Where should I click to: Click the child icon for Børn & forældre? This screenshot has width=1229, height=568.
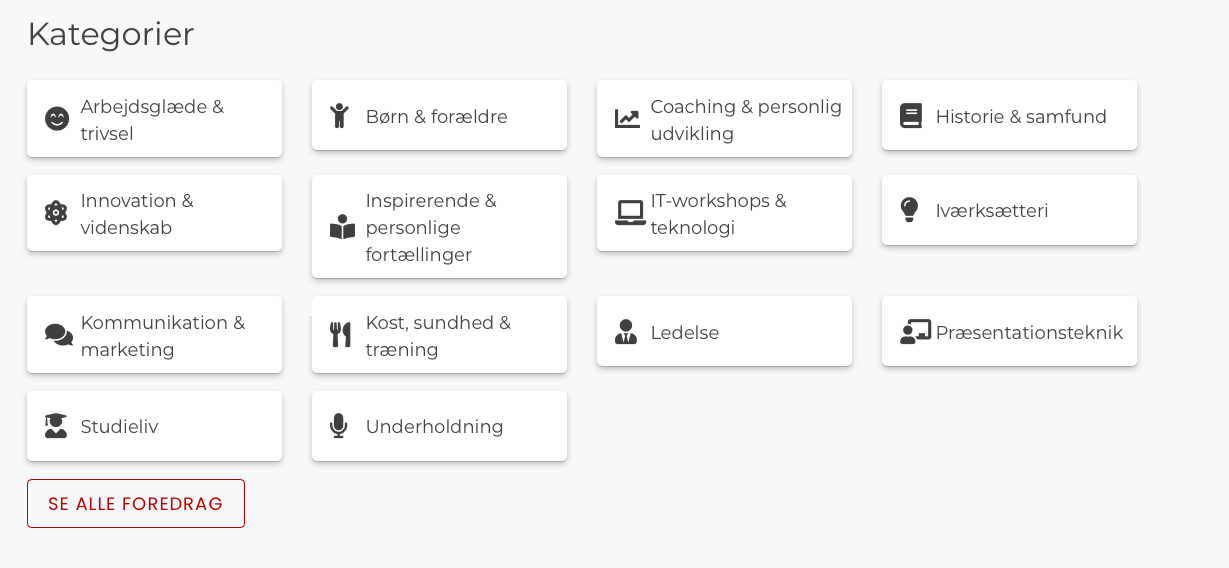coord(340,116)
